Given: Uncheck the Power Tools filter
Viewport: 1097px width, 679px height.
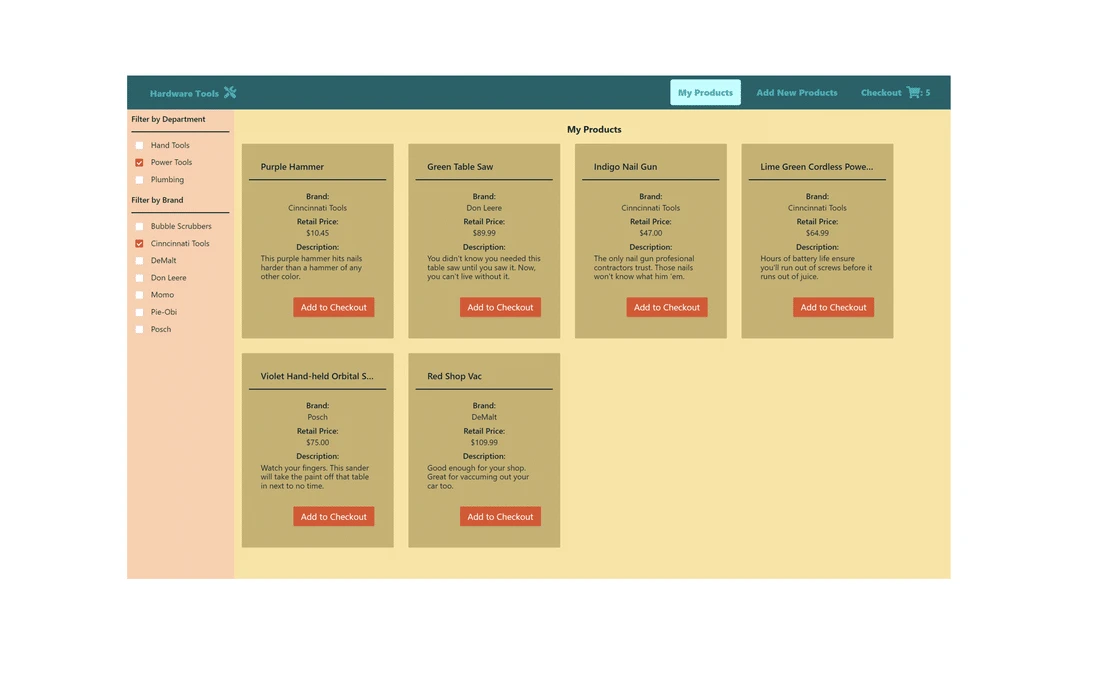Looking at the screenshot, I should point(140,163).
